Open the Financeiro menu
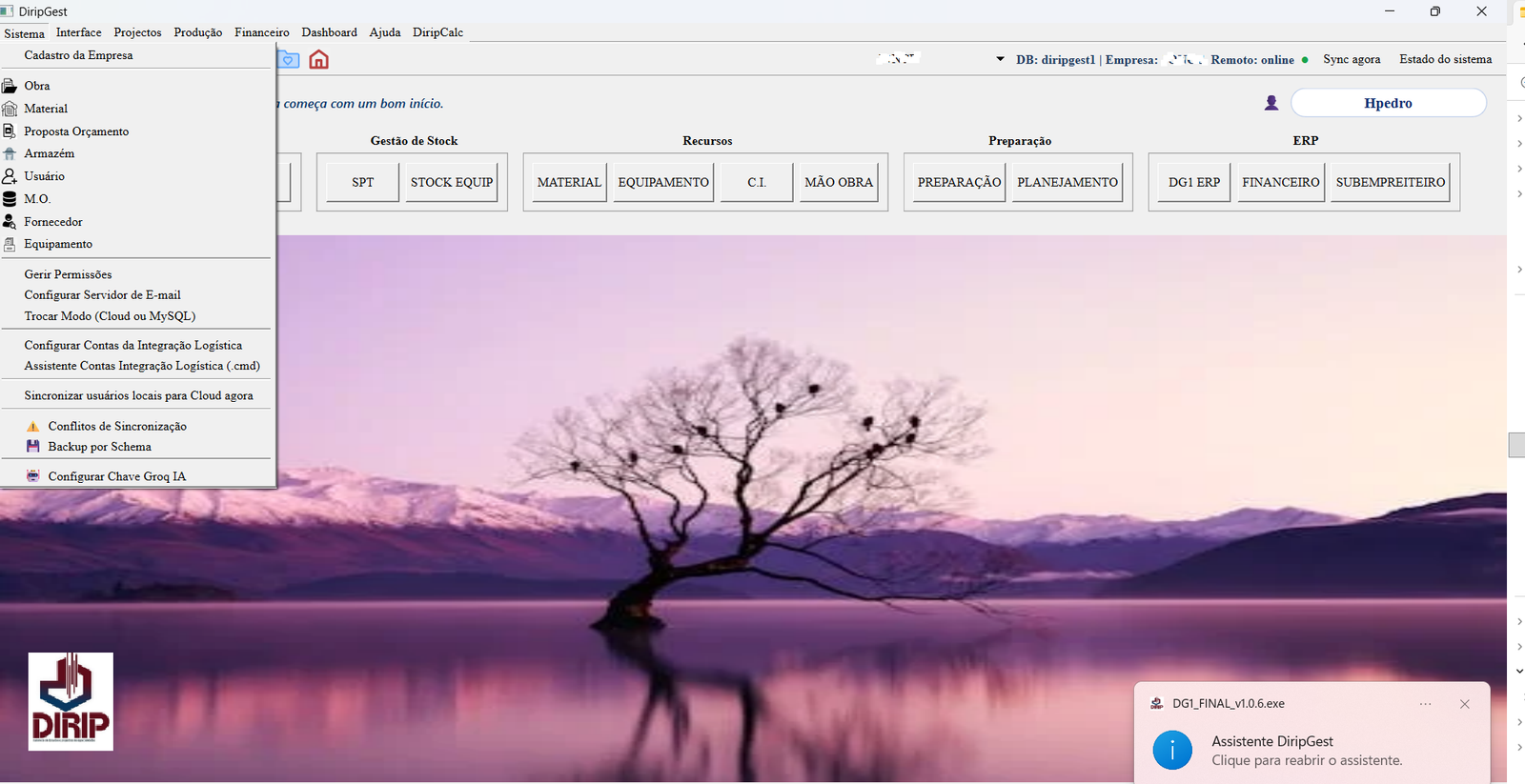Image resolution: width=1525 pixels, height=784 pixels. click(262, 32)
